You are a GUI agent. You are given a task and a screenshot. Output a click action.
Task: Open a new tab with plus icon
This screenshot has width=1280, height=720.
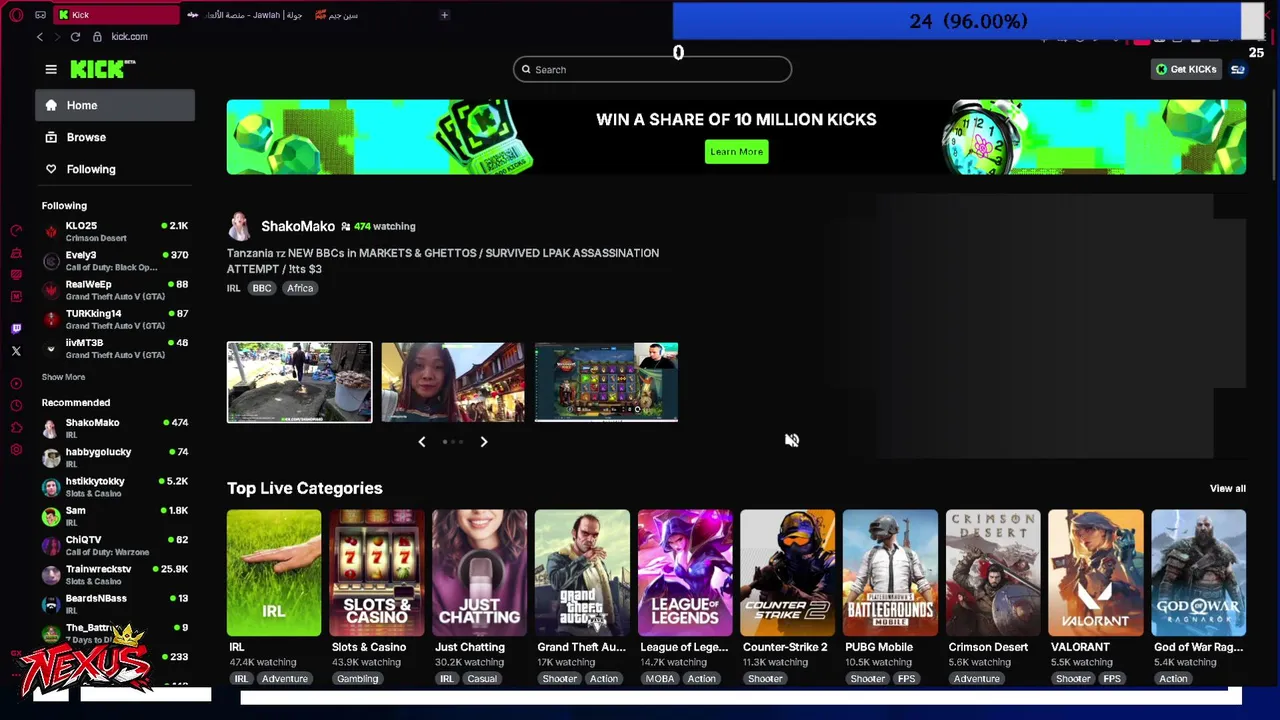[444, 15]
